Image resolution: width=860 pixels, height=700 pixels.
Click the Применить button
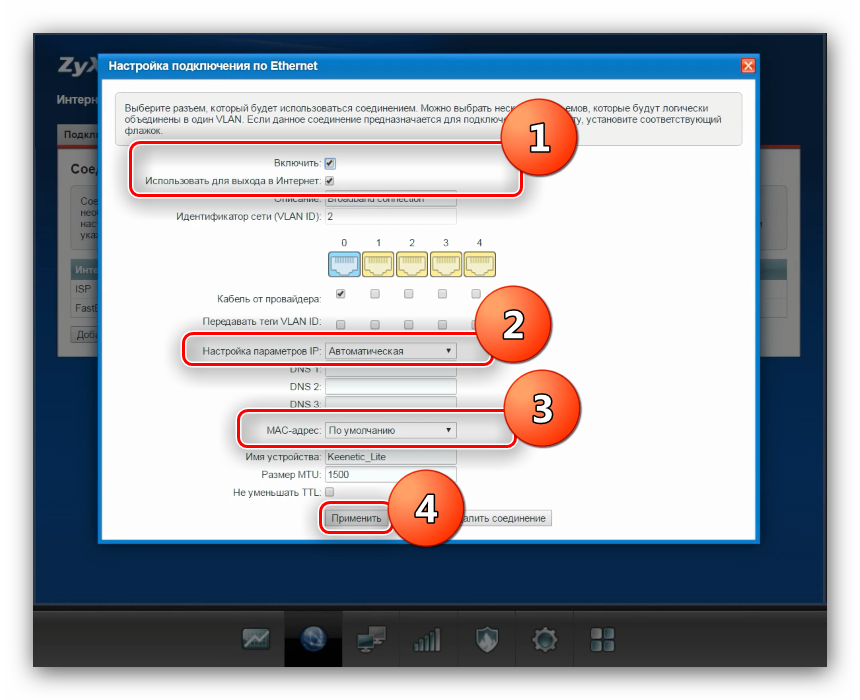(x=356, y=518)
